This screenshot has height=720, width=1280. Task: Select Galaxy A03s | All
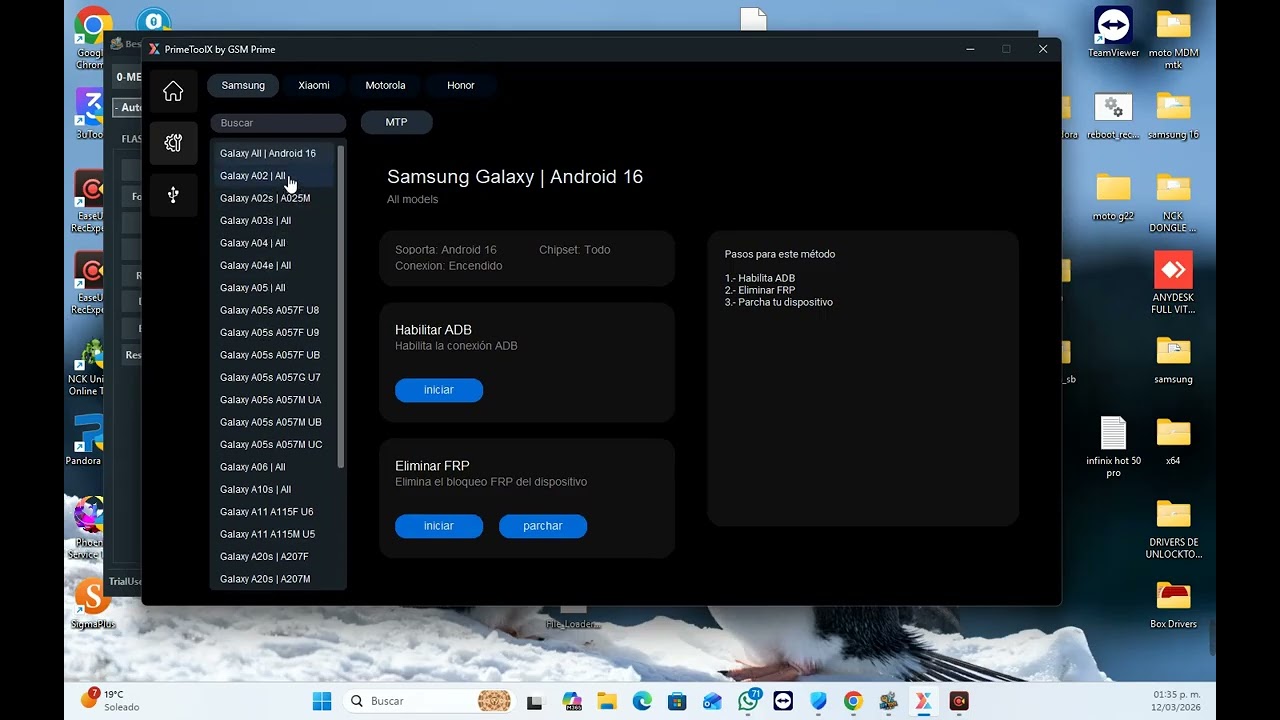(274, 221)
